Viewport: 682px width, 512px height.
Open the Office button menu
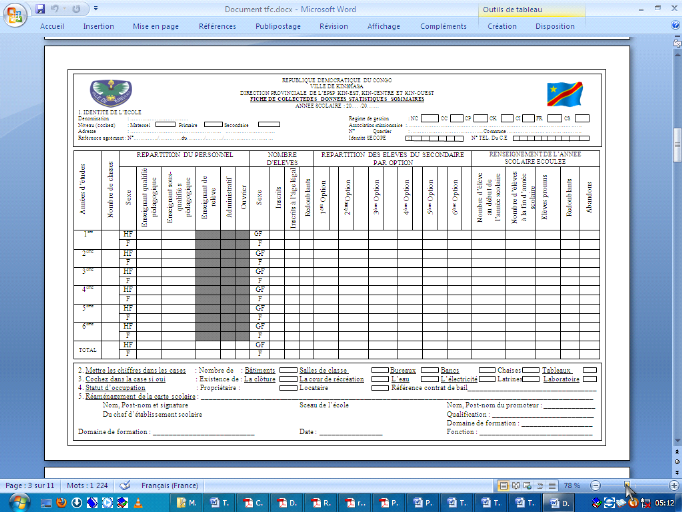click(15, 15)
